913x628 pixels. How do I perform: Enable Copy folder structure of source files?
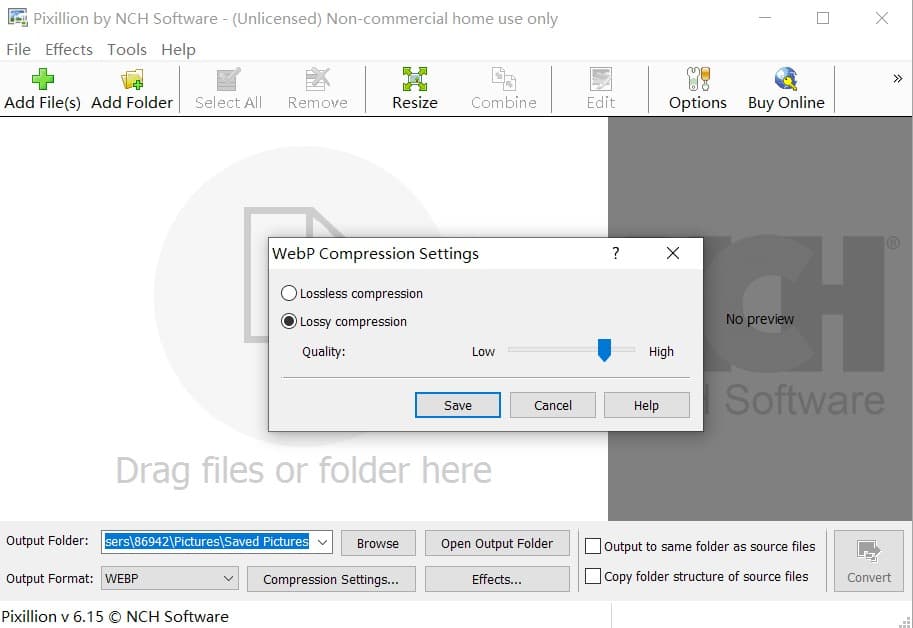tap(593, 576)
